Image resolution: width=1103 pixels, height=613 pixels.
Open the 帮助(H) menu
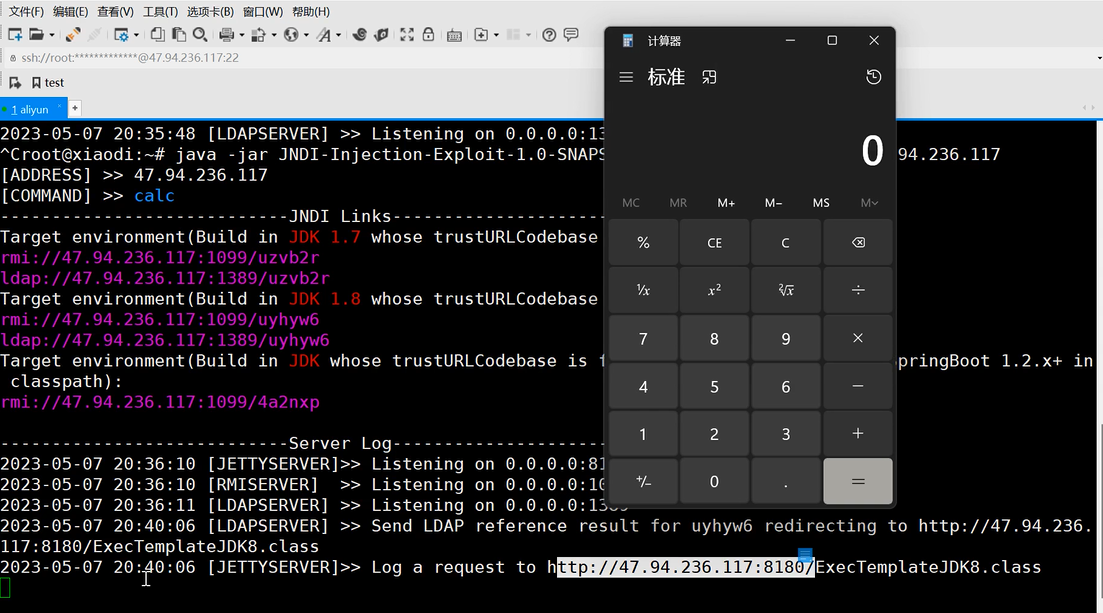point(310,11)
